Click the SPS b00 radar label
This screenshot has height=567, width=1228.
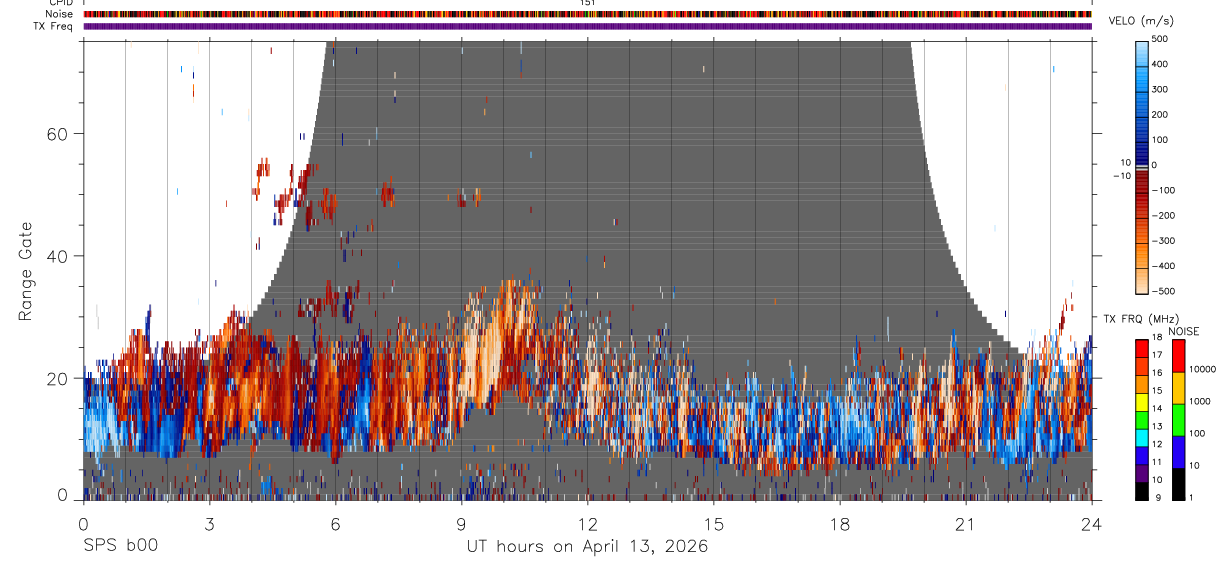[x=120, y=546]
